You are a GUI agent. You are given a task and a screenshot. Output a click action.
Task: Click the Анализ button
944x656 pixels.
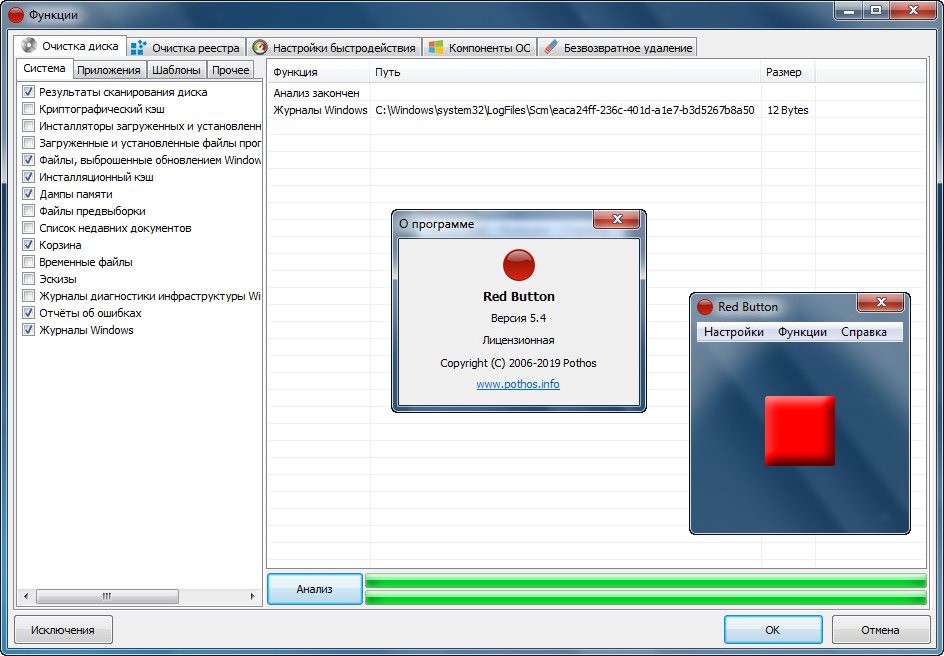(314, 589)
